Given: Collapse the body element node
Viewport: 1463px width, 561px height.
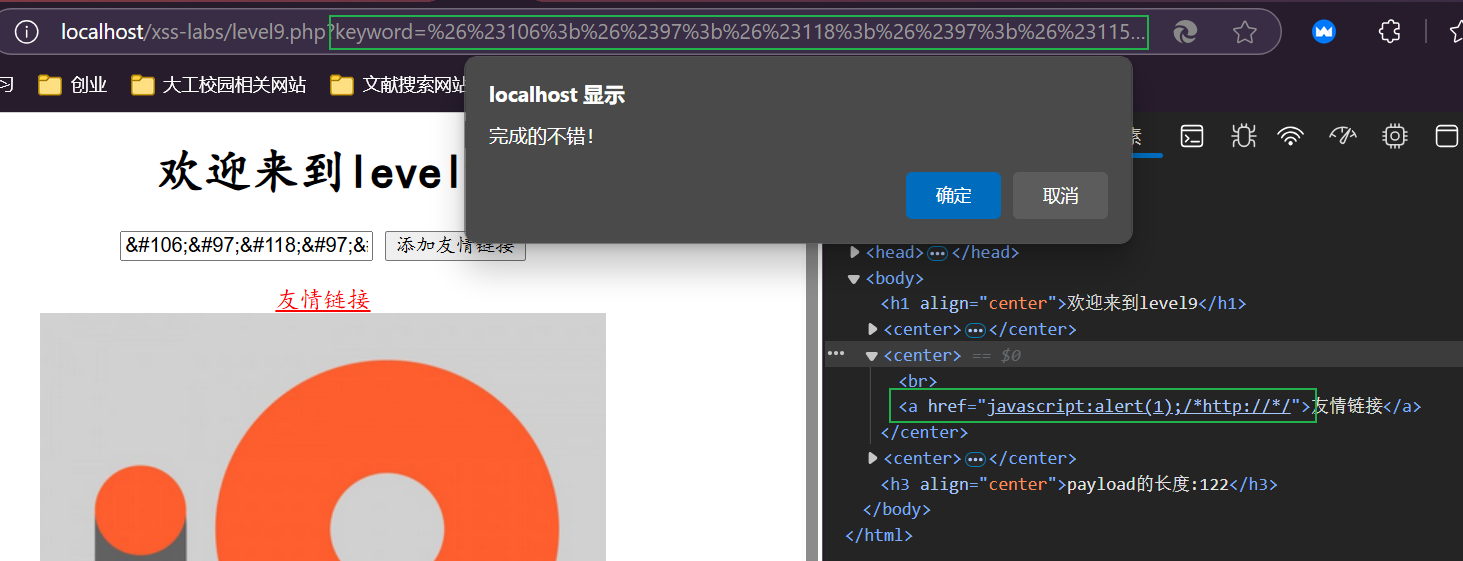Looking at the screenshot, I should [854, 278].
